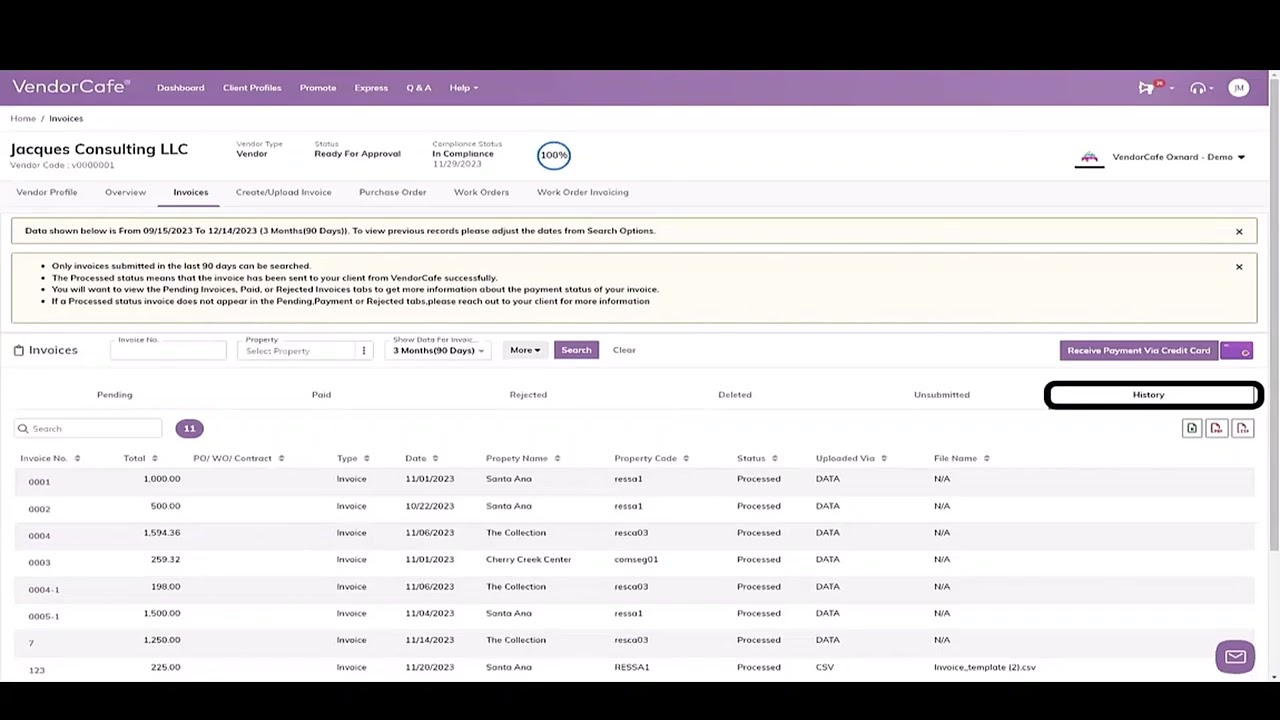Switch to the Vendor Profile tab

click(46, 192)
